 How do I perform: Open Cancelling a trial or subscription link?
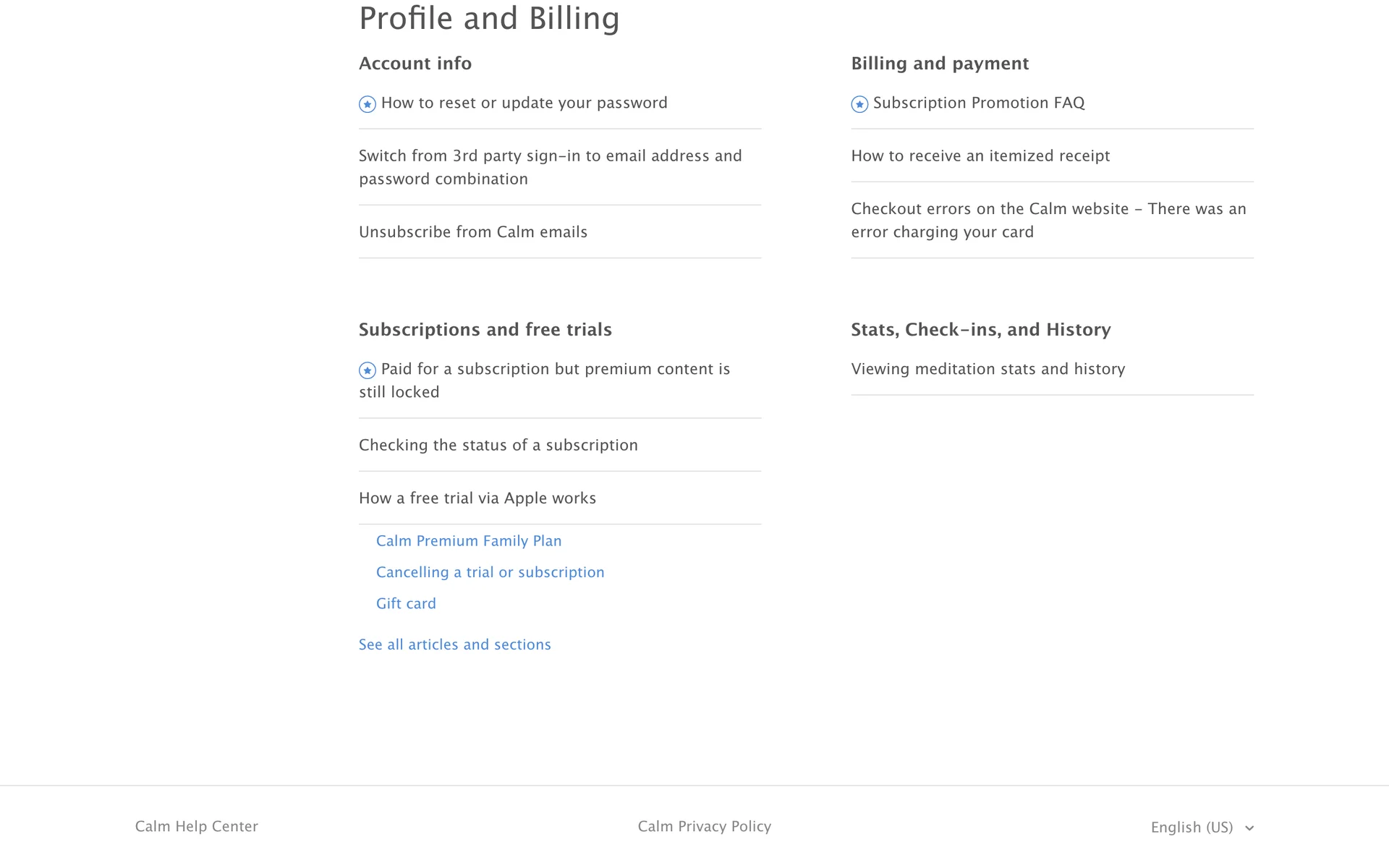pos(490,572)
